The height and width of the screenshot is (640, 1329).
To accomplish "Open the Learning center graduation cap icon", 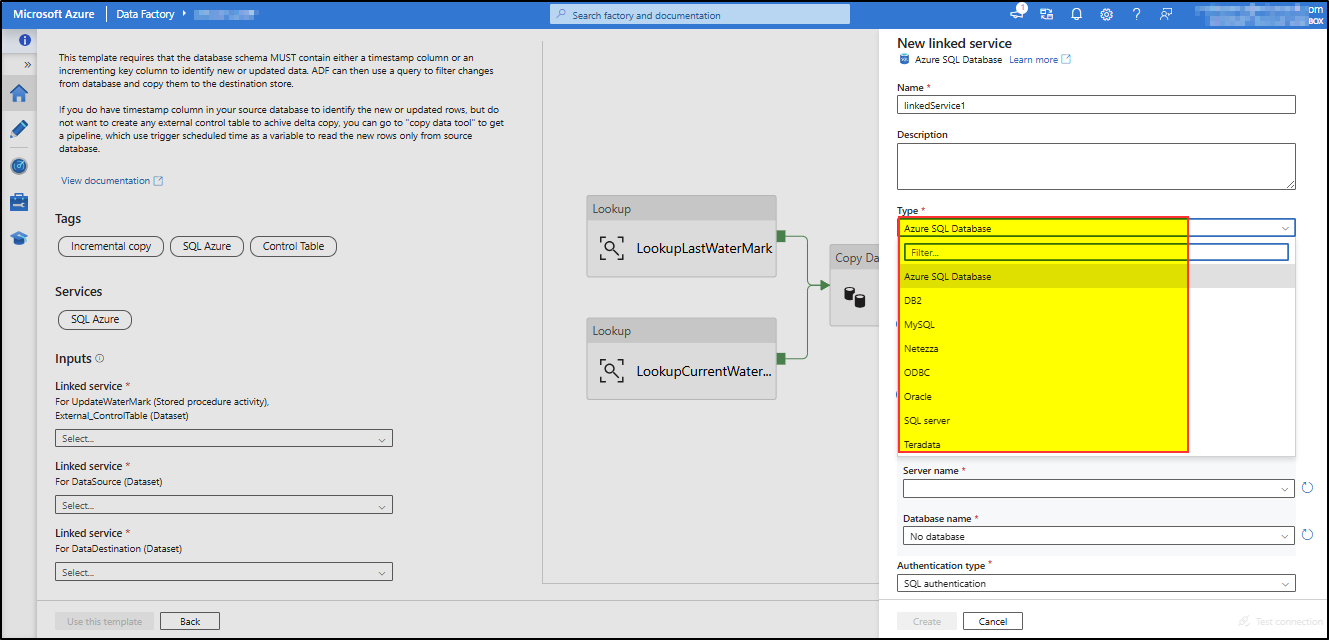I will click(x=18, y=238).
